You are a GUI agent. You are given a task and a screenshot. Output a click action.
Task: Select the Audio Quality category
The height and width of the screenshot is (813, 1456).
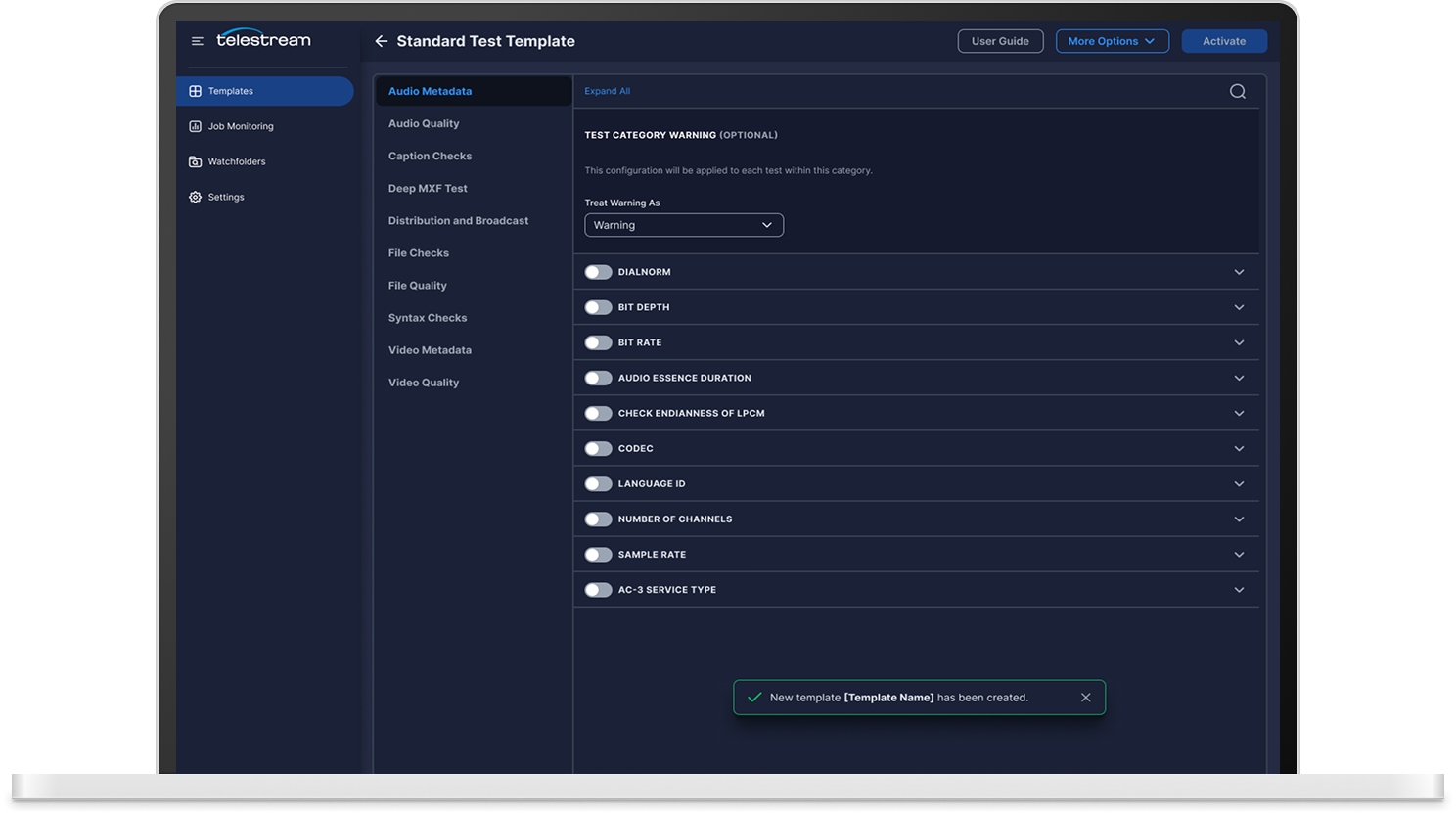pos(424,123)
